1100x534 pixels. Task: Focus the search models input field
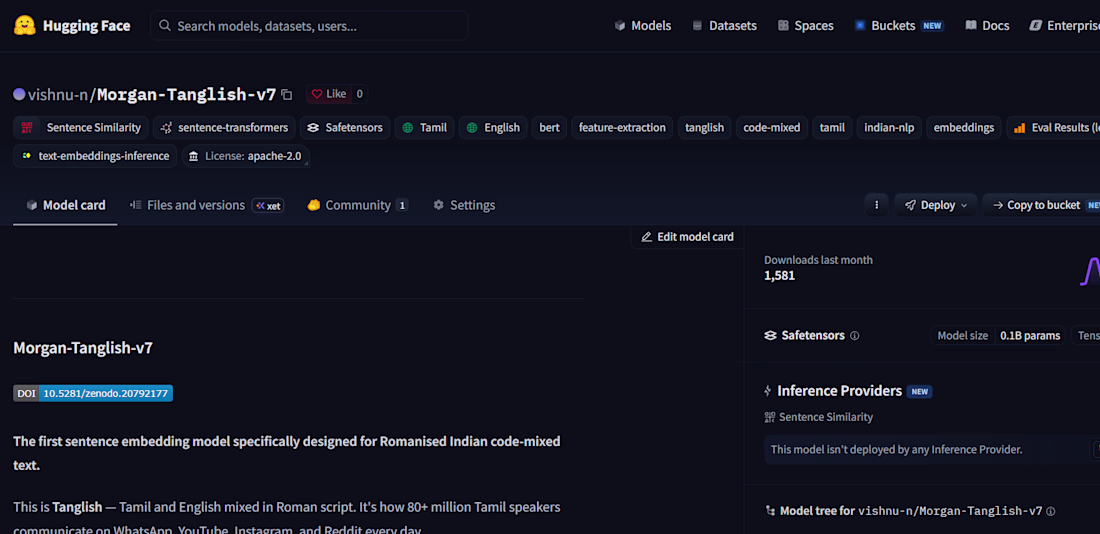pyautogui.click(x=309, y=26)
